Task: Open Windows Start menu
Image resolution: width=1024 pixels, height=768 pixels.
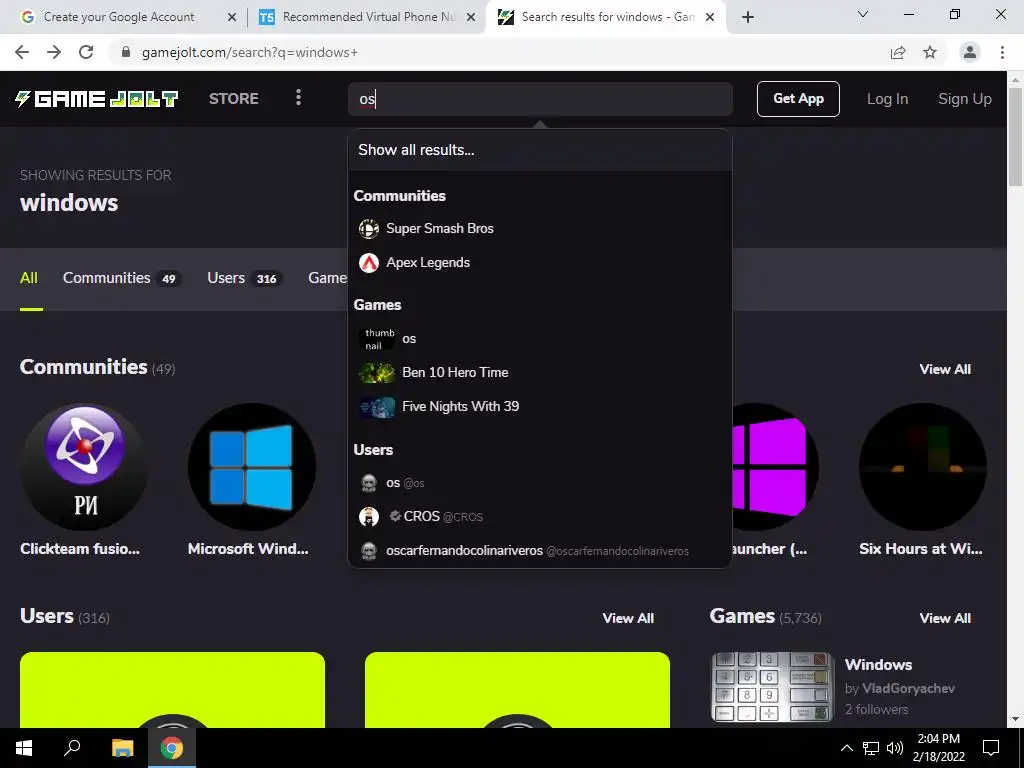Action: point(24,748)
